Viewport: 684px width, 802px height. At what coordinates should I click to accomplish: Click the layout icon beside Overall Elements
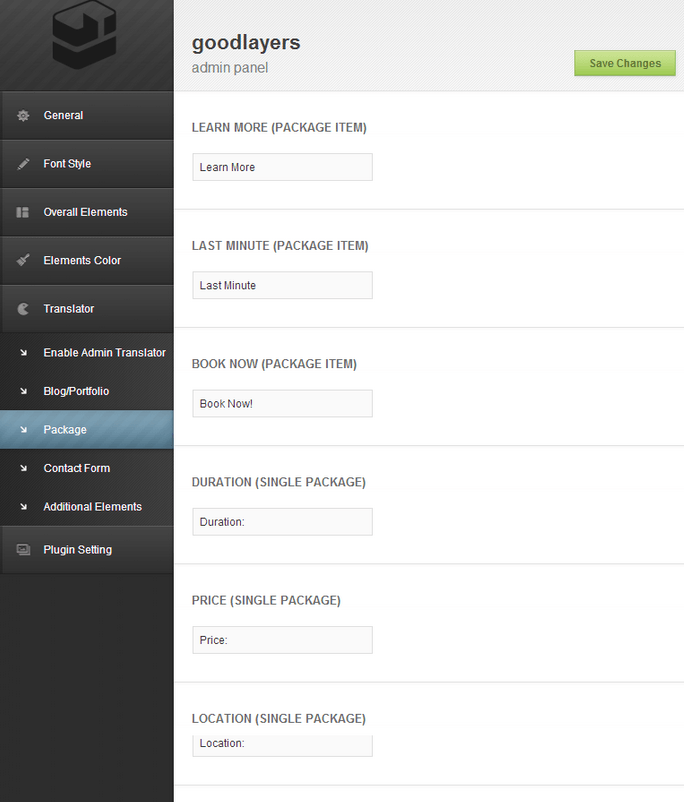click(x=23, y=212)
